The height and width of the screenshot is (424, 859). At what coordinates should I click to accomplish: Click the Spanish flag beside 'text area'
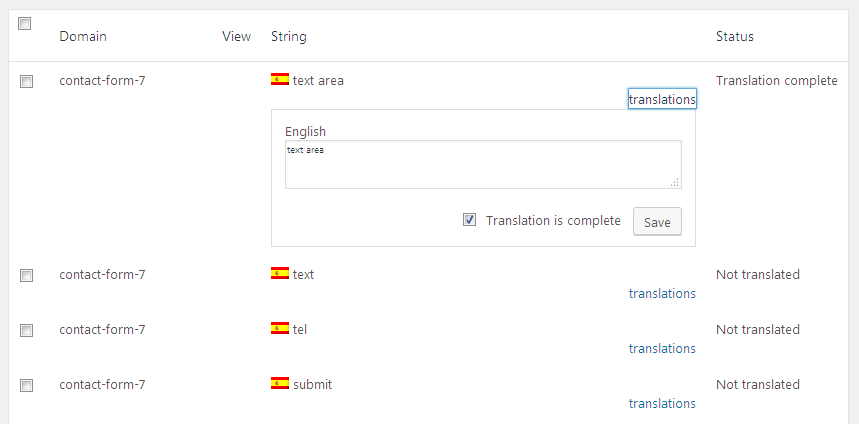[x=280, y=80]
